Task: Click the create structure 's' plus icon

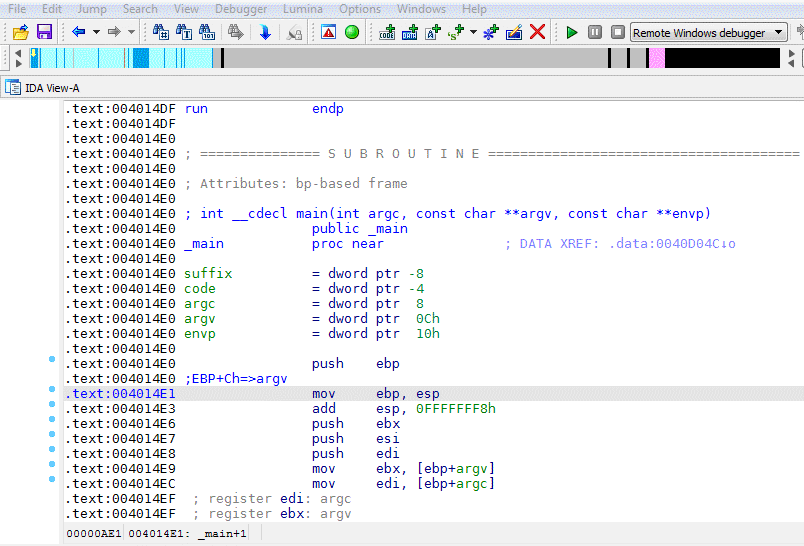Action: pos(455,32)
